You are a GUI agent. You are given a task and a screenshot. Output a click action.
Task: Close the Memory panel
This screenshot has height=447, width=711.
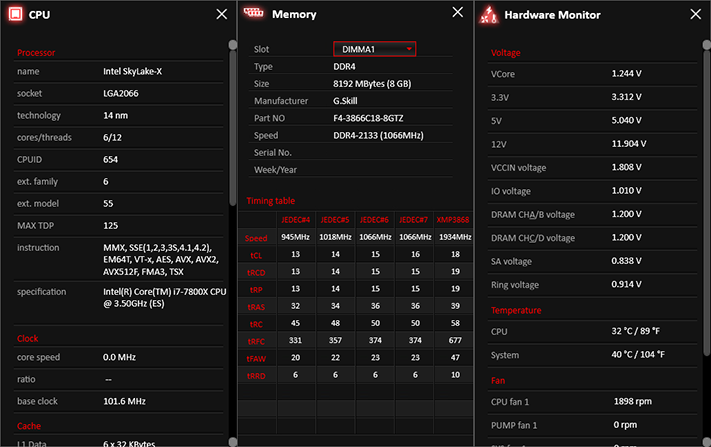[x=458, y=12]
